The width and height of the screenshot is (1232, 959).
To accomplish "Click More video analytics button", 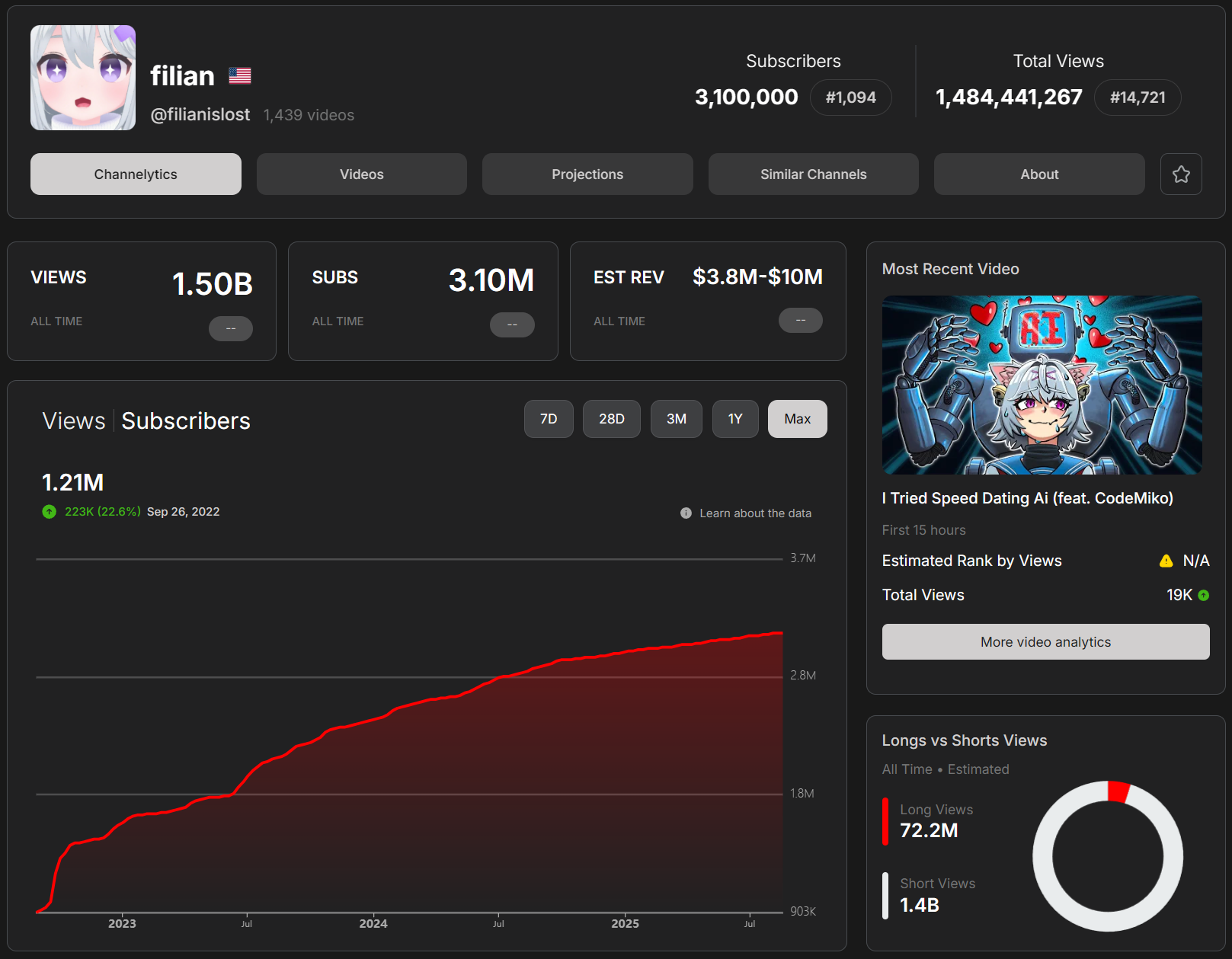I will click(x=1045, y=642).
